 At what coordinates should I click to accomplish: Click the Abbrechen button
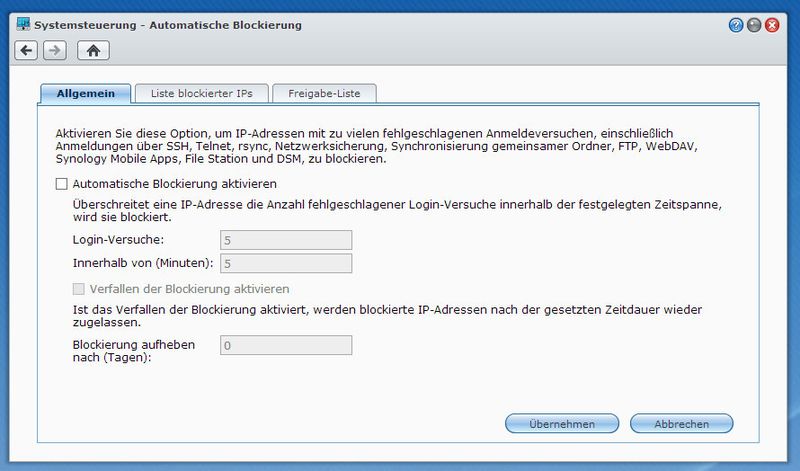coord(682,424)
